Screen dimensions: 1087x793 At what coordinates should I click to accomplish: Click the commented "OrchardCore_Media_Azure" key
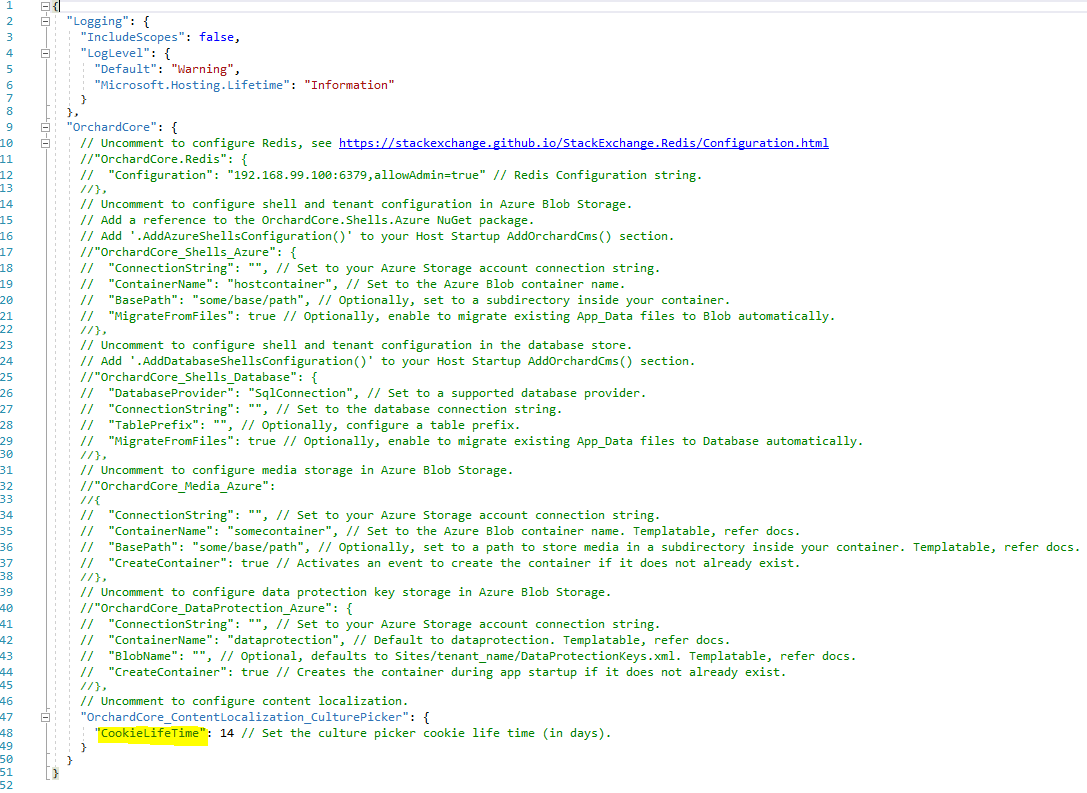coord(181,487)
